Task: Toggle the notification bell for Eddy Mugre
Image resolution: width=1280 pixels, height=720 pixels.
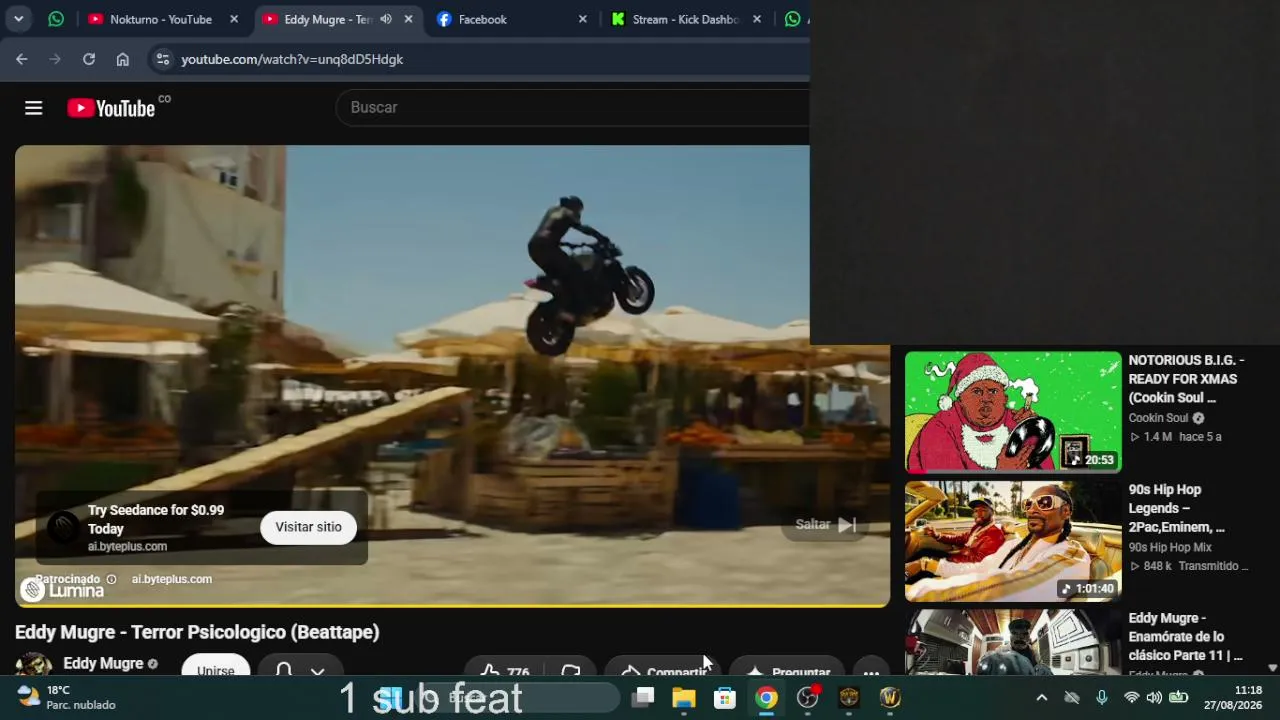Action: pos(284,668)
